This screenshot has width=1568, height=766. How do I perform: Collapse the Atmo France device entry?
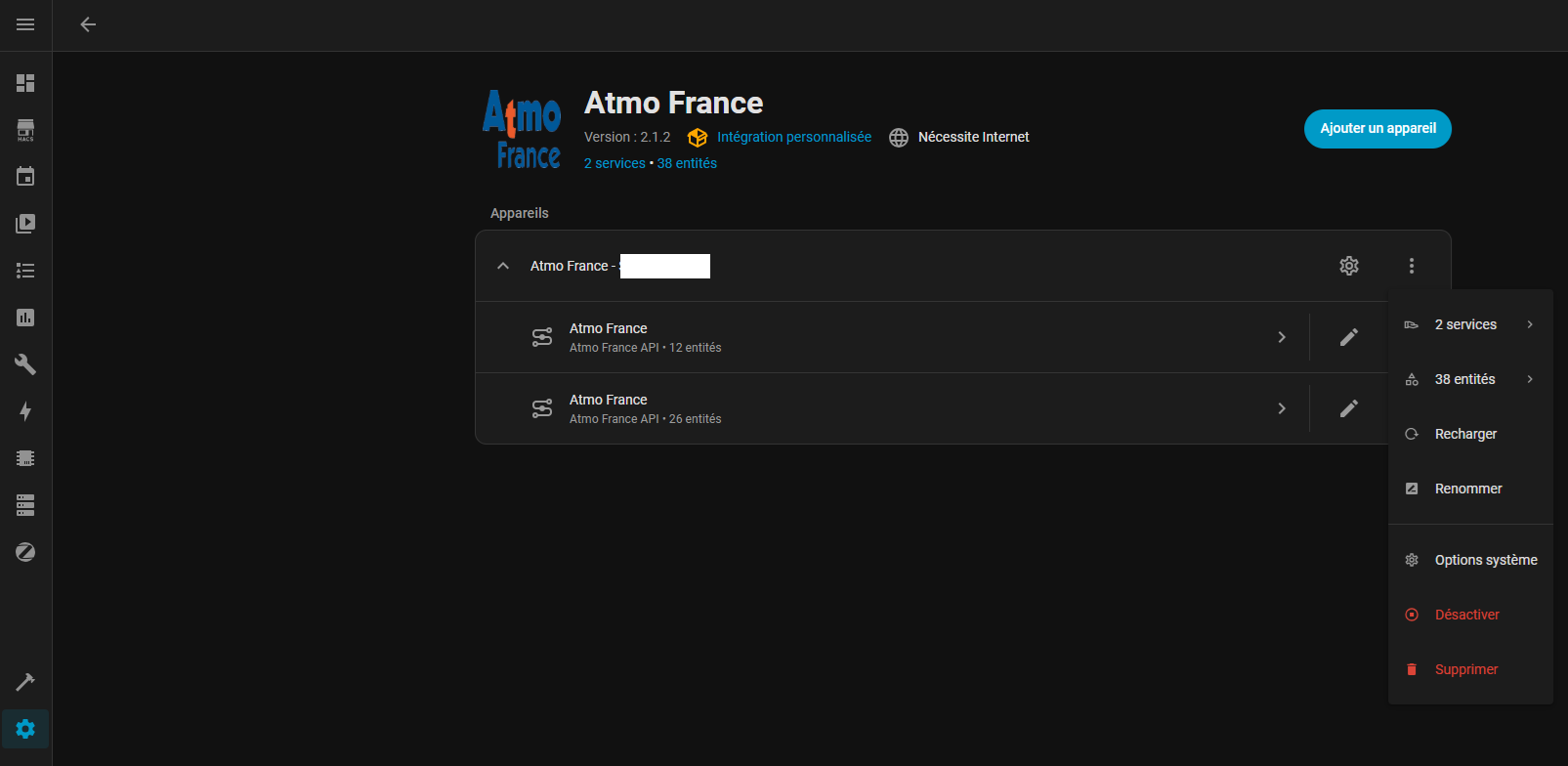tap(503, 266)
